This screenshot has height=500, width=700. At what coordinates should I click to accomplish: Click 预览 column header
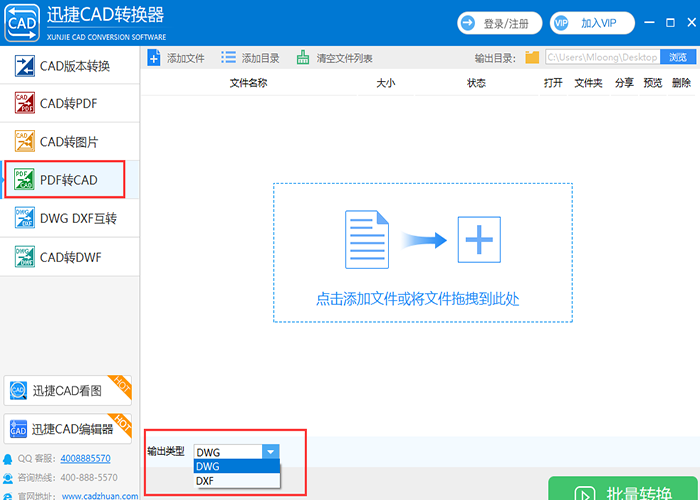pos(653,83)
